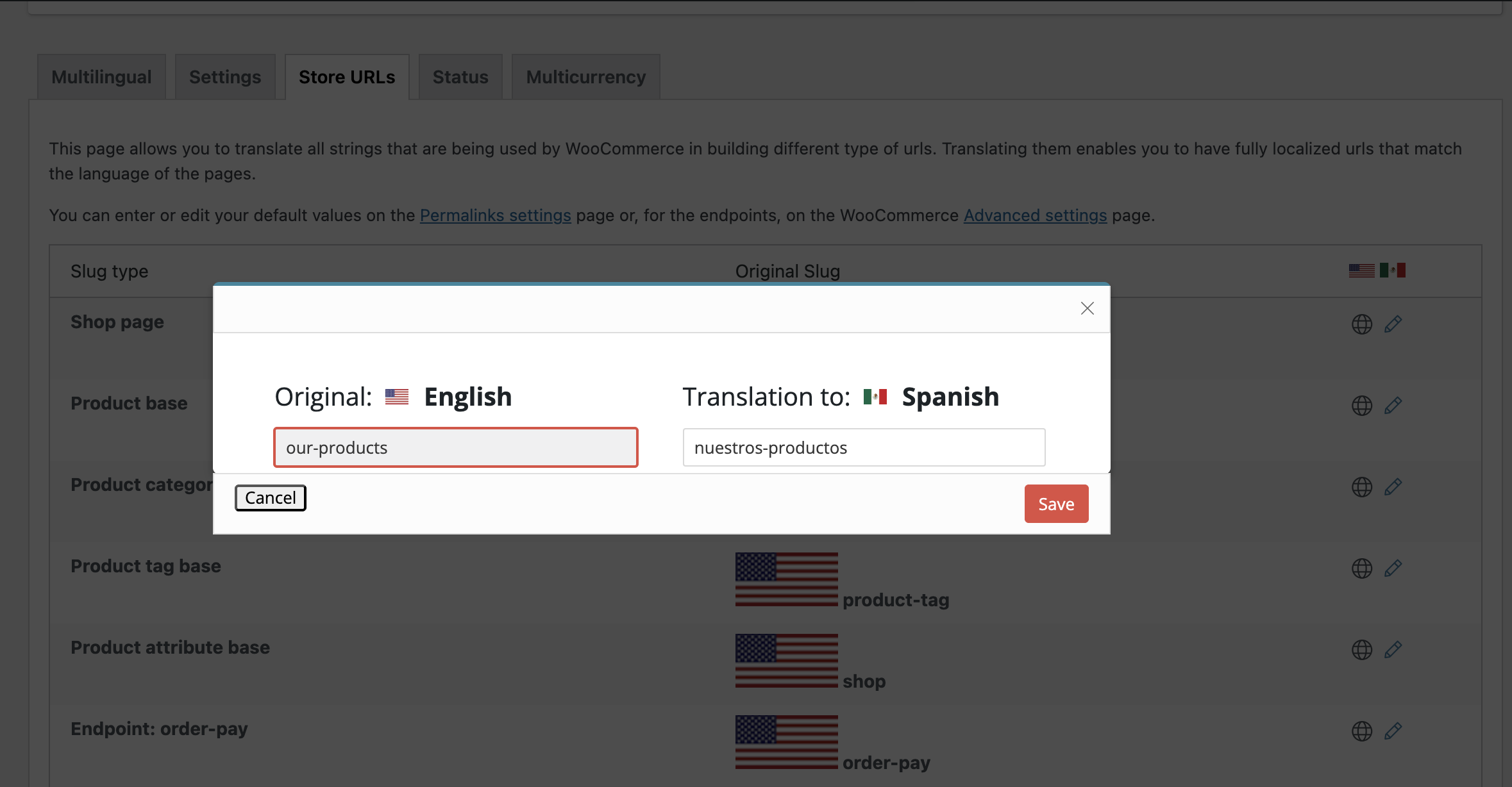Click Slug type column header
The width and height of the screenshot is (1512, 787).
pos(110,271)
